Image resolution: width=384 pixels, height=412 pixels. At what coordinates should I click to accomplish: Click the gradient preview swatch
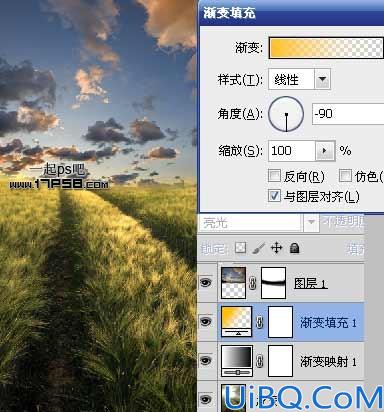click(x=326, y=48)
